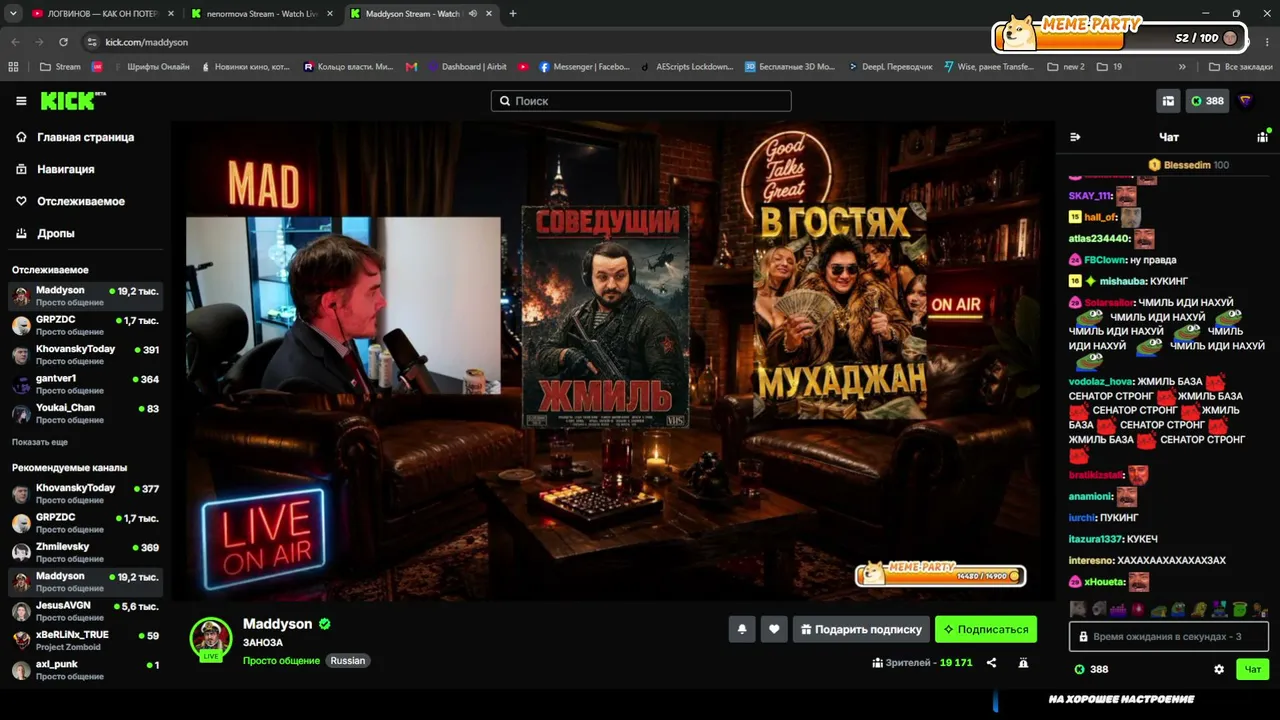
Task: Open JesusAVGN in recommended channels
Action: (85, 611)
